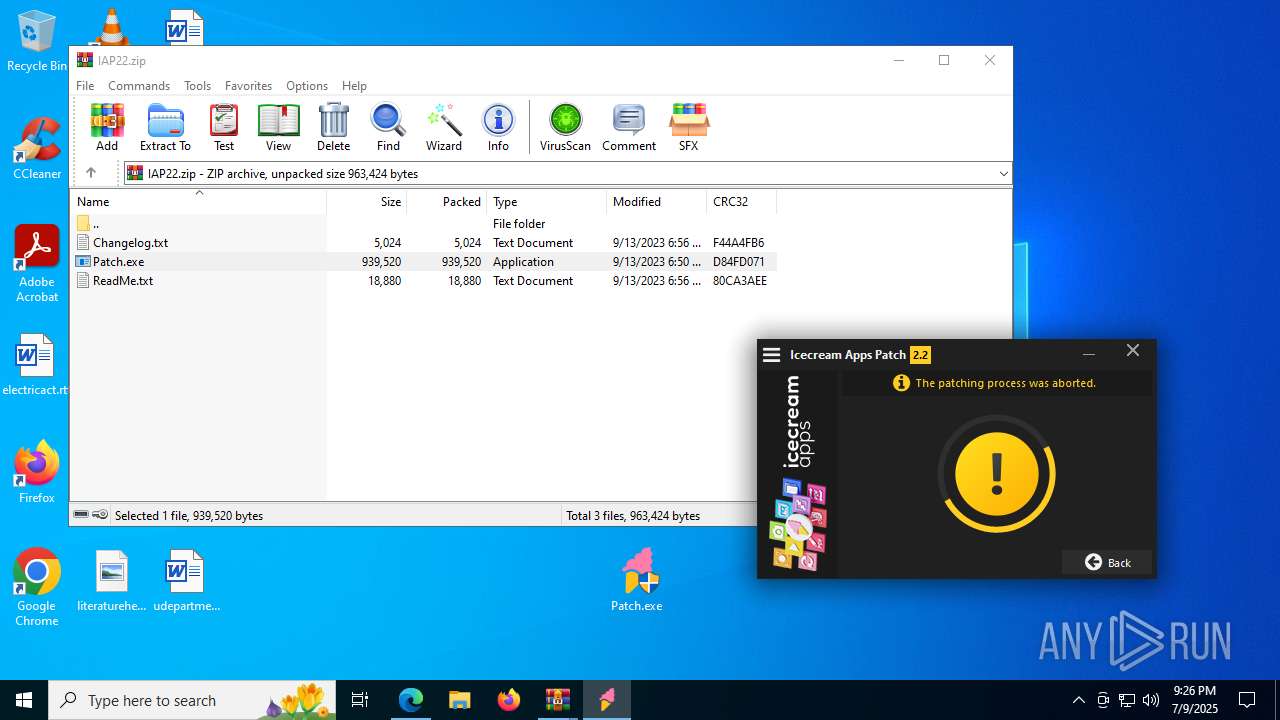The image size is (1280, 720).
Task: Minimize the Icecream Apps Patch window
Action: 1089,354
